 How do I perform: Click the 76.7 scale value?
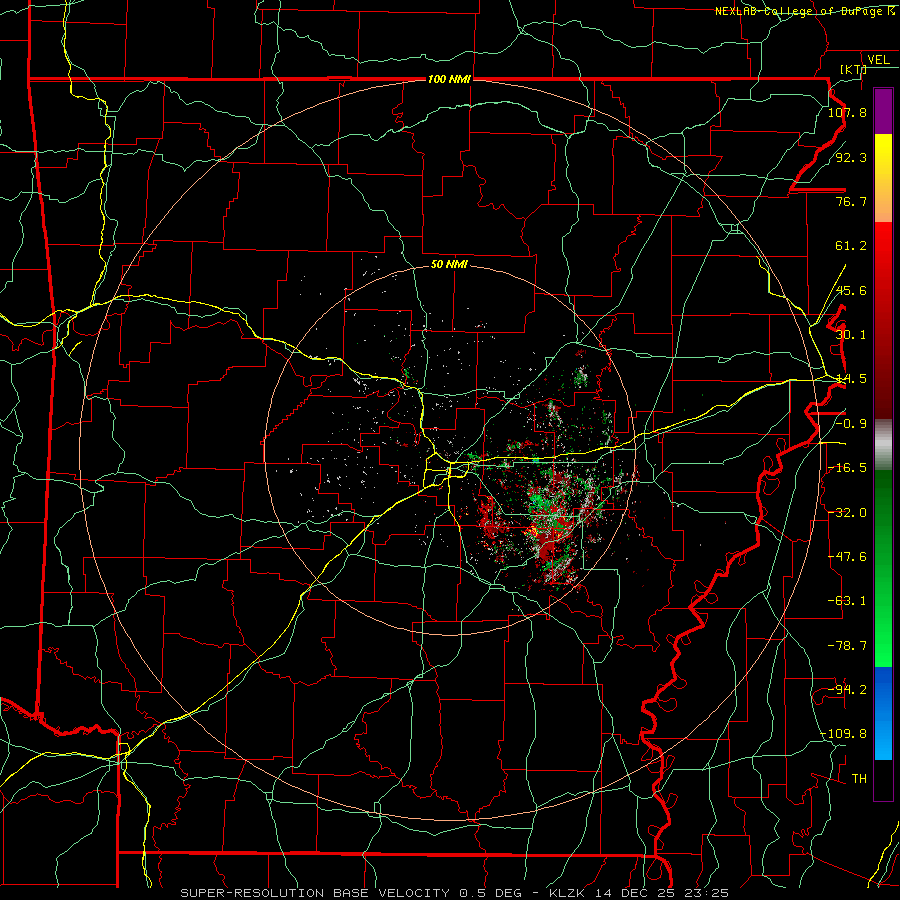click(x=851, y=201)
